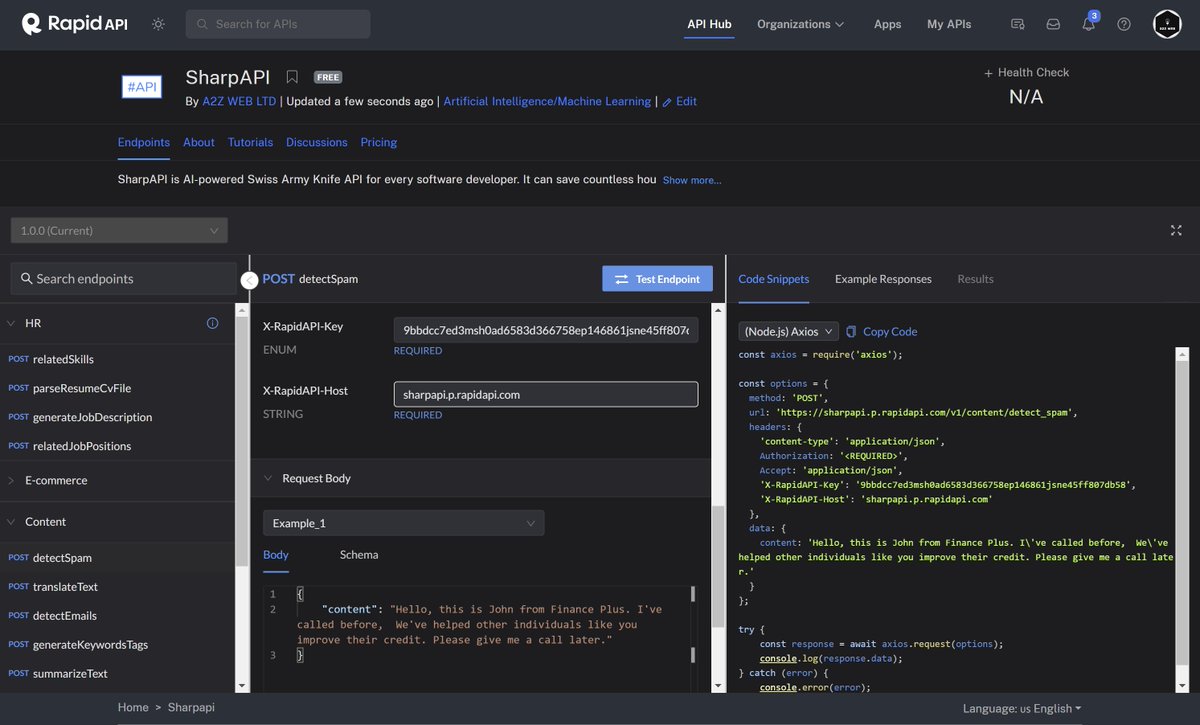Go to API Hub
The width and height of the screenshot is (1200, 725).
click(x=709, y=24)
